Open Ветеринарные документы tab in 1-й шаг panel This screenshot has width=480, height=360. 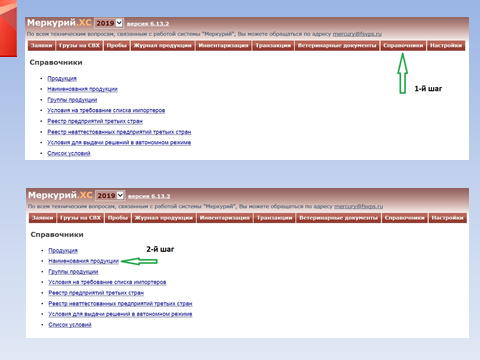[337, 46]
